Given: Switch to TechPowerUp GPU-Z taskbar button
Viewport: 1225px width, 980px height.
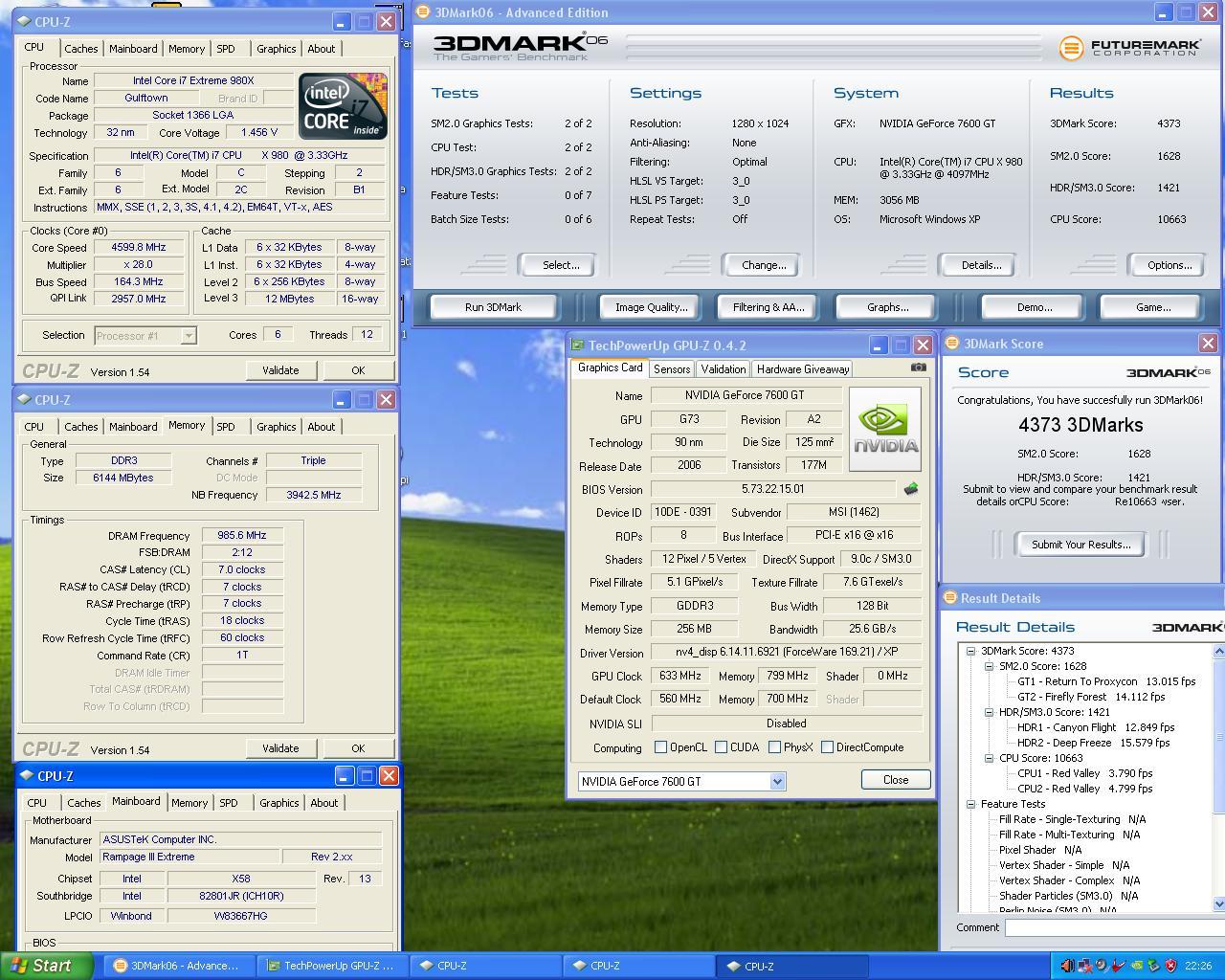Looking at the screenshot, I should pyautogui.click(x=333, y=966).
